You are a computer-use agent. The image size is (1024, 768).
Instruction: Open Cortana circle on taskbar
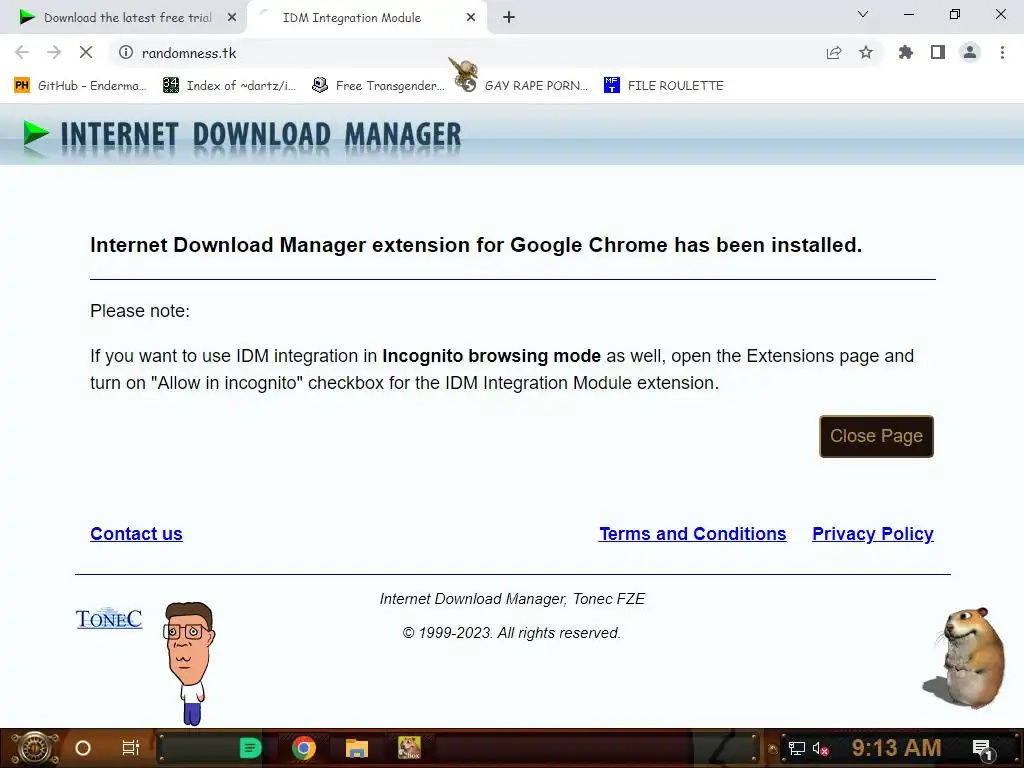pyautogui.click(x=83, y=748)
